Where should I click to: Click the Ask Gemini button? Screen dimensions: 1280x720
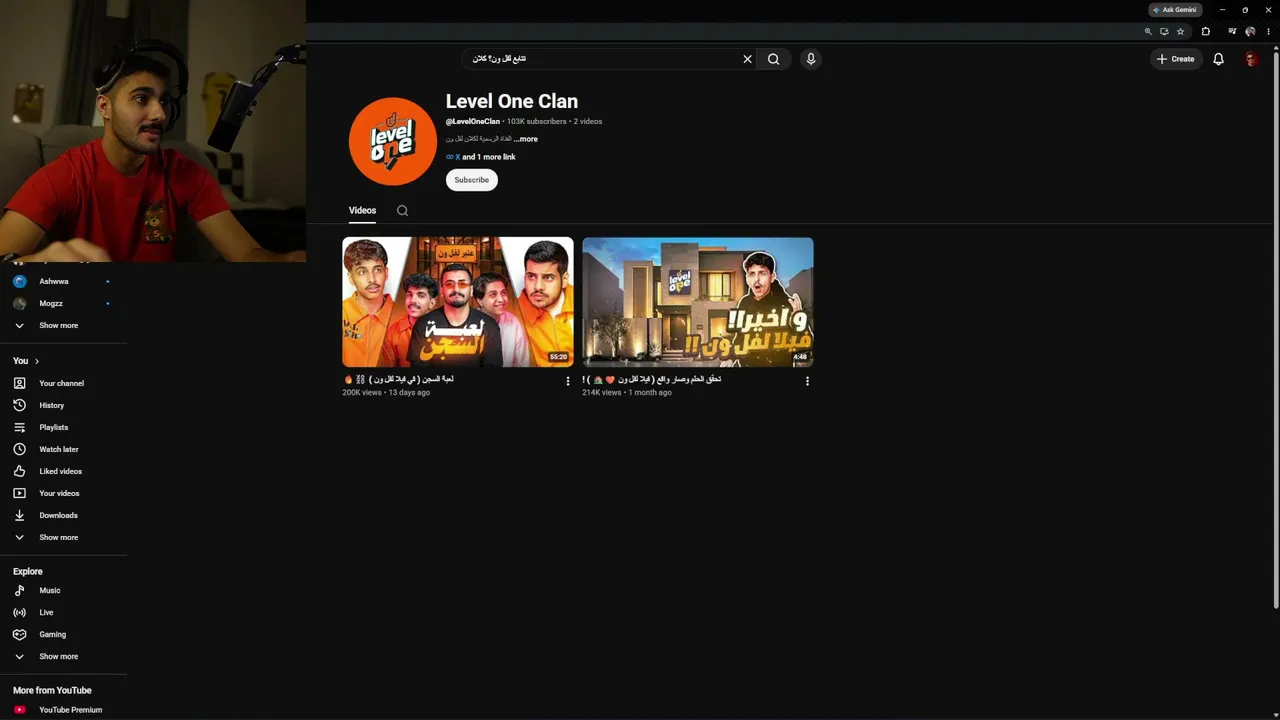point(1175,10)
